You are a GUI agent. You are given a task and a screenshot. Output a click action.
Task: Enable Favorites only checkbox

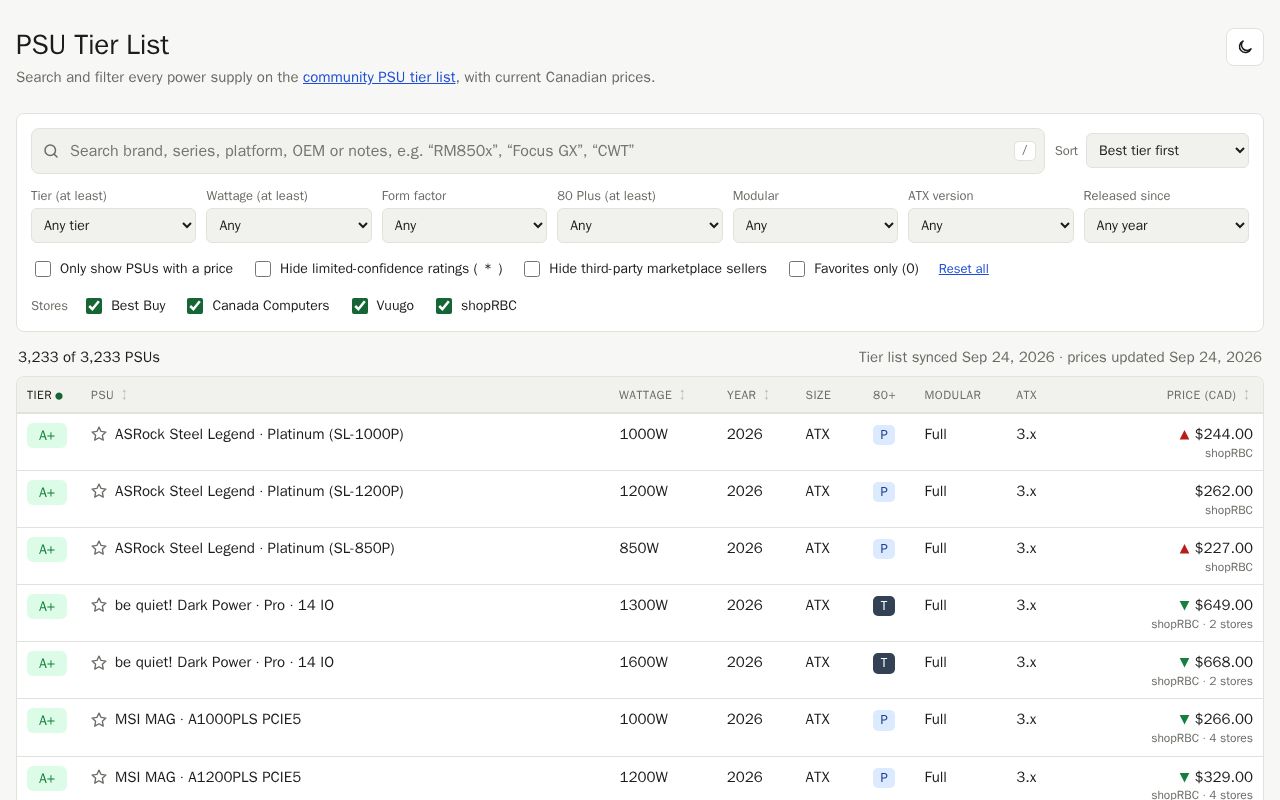click(797, 269)
